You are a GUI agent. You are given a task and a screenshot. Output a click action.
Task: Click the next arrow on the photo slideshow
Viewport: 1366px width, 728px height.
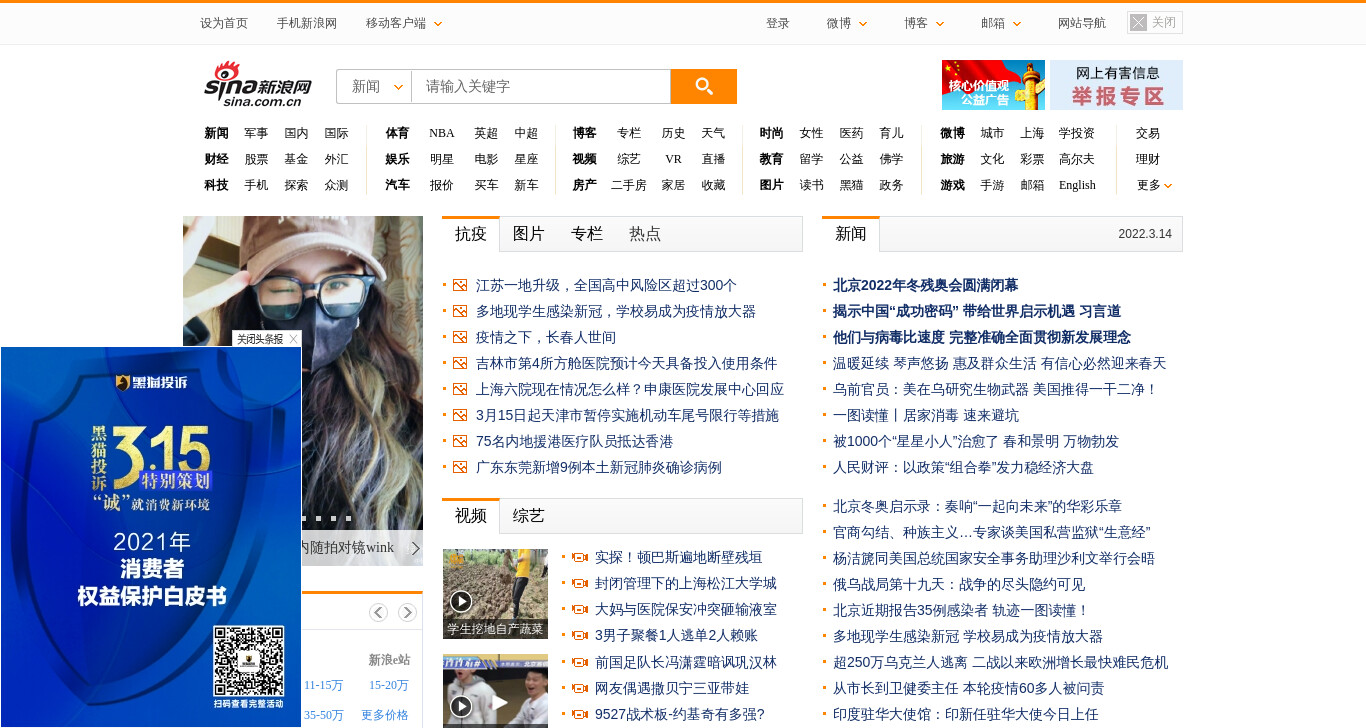click(415, 548)
